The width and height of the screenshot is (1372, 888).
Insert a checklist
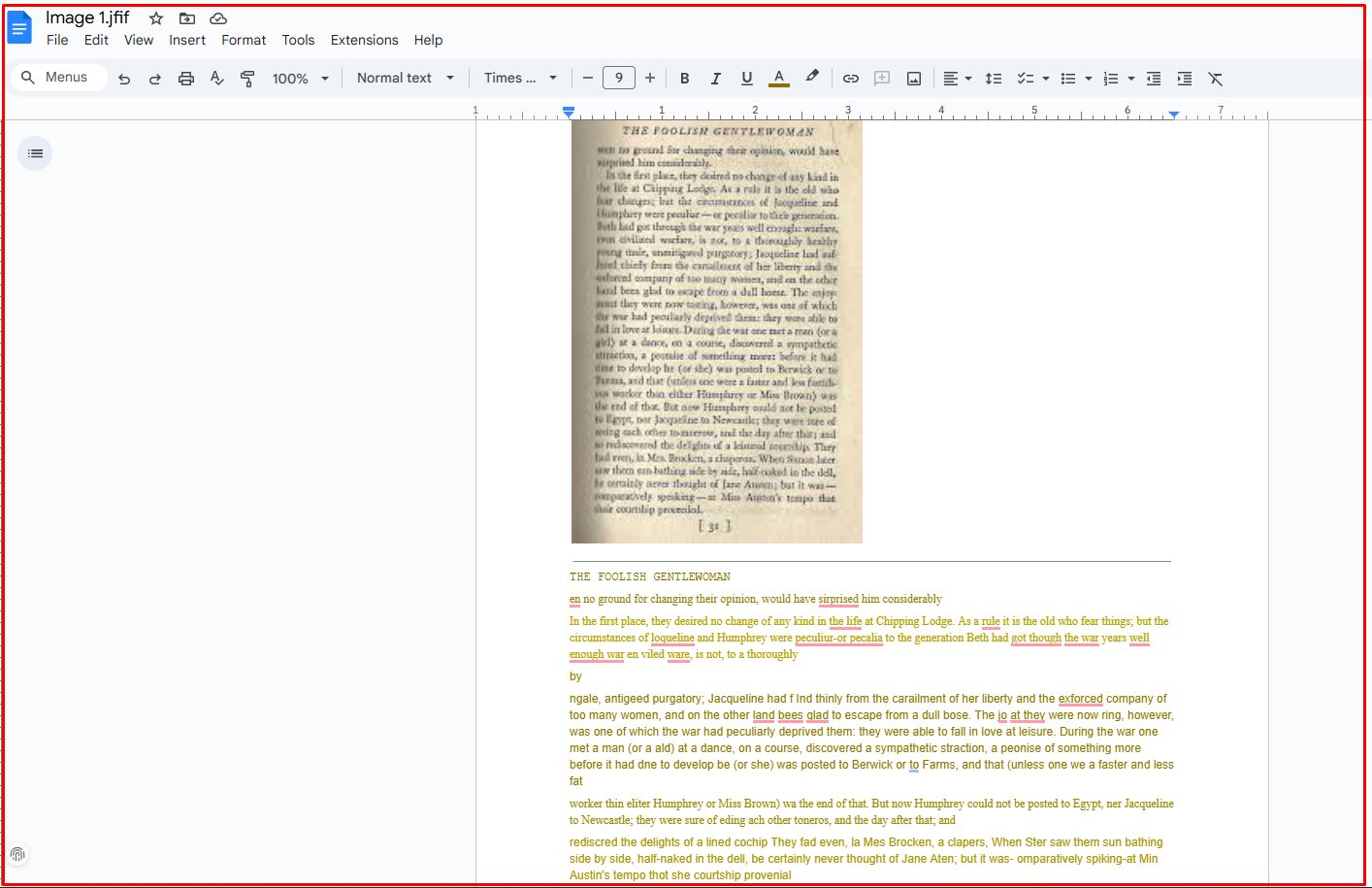pos(1025,79)
